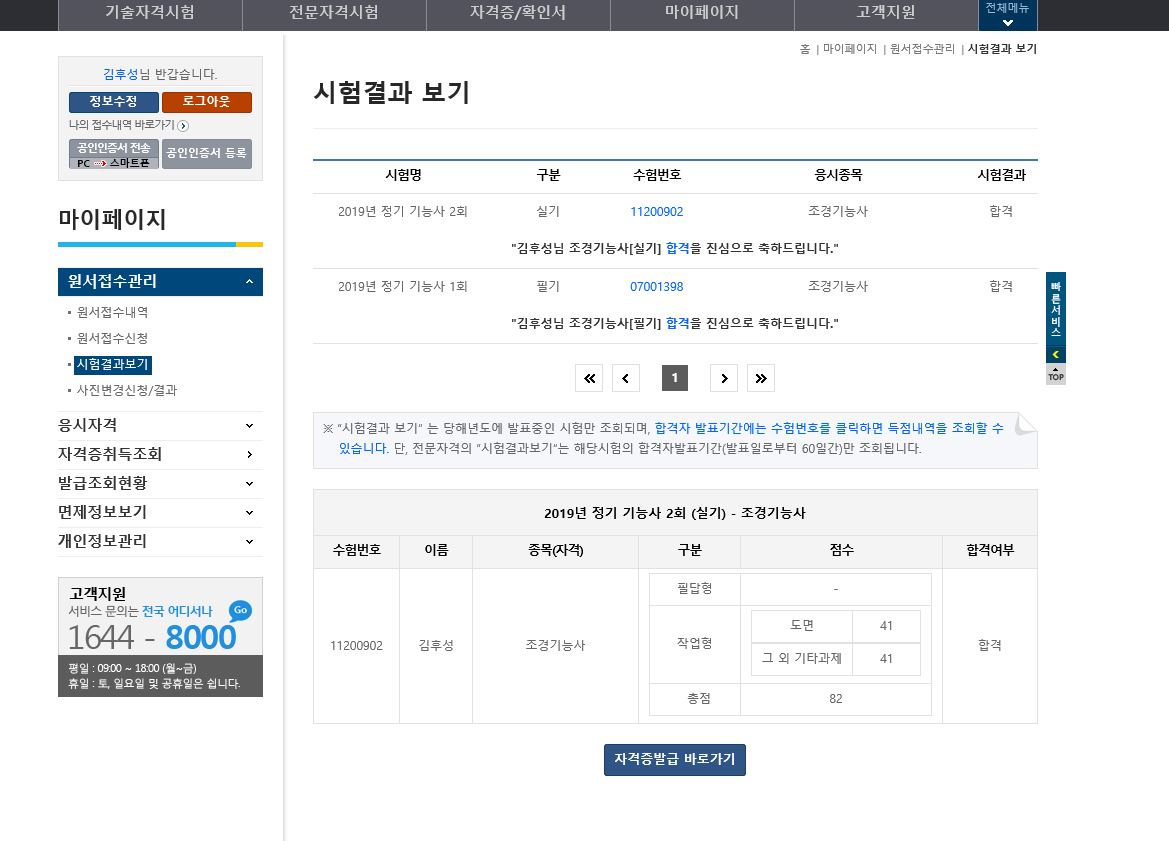Click the 자격증발급 바로가기 button
1169x841 pixels.
click(675, 760)
